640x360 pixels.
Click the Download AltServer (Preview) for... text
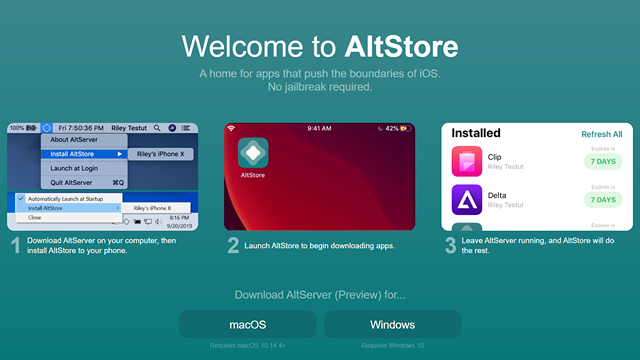(320, 295)
